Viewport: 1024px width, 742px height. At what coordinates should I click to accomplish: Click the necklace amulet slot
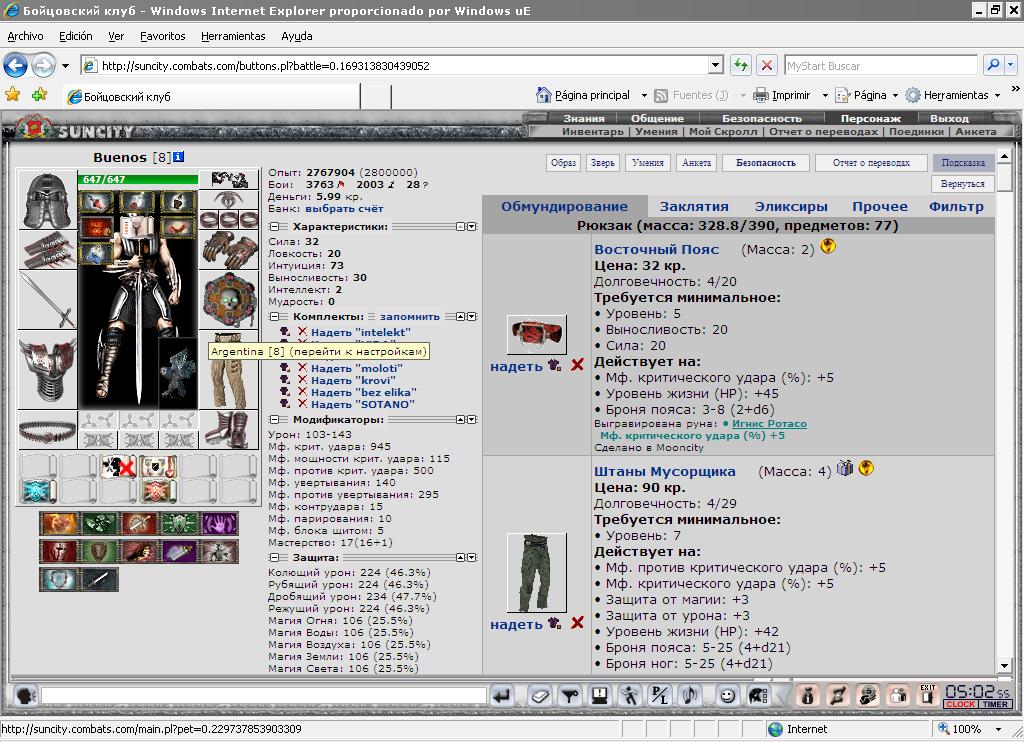[x=229, y=199]
